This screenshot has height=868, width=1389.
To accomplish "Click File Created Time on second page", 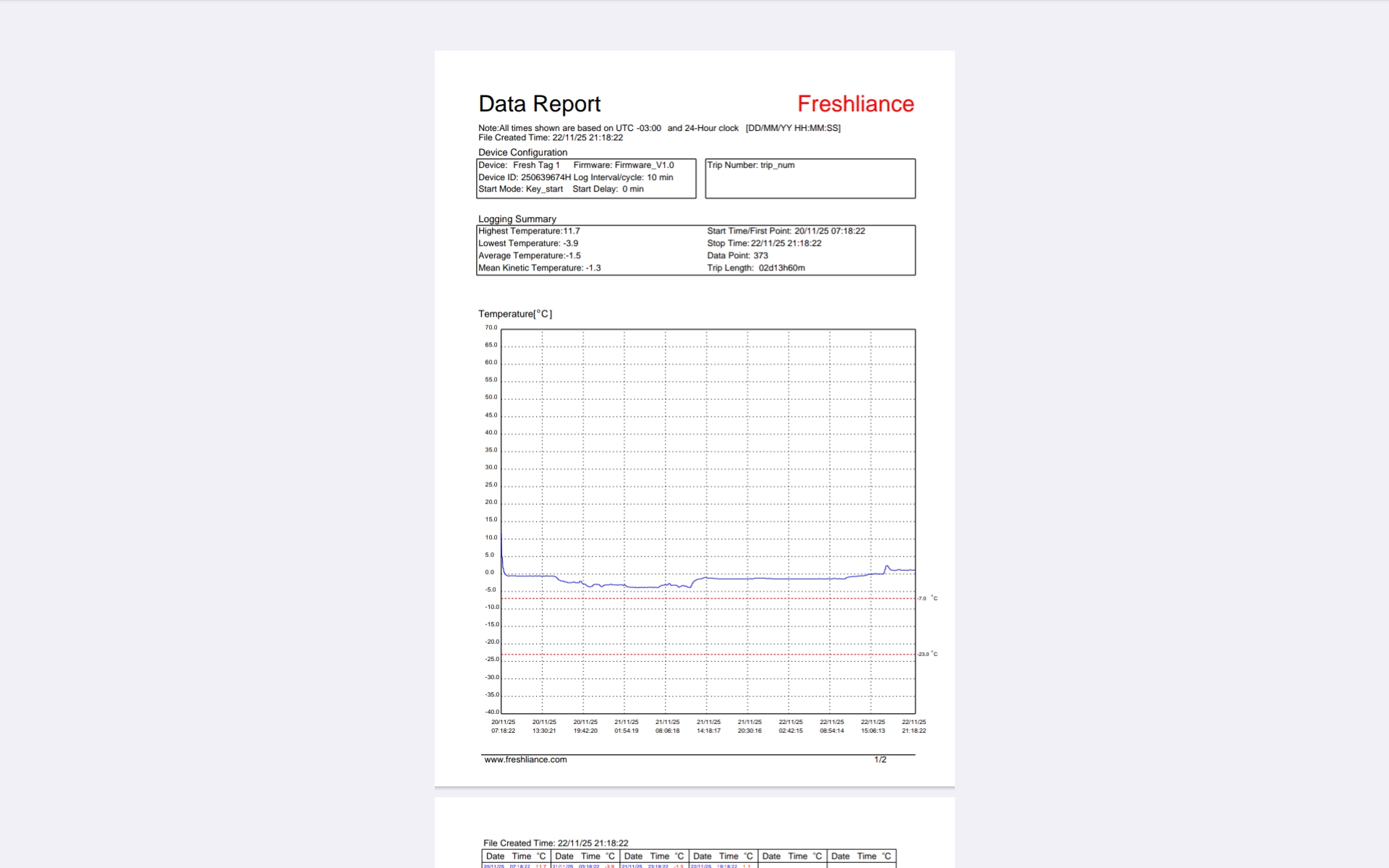I will pos(556,843).
